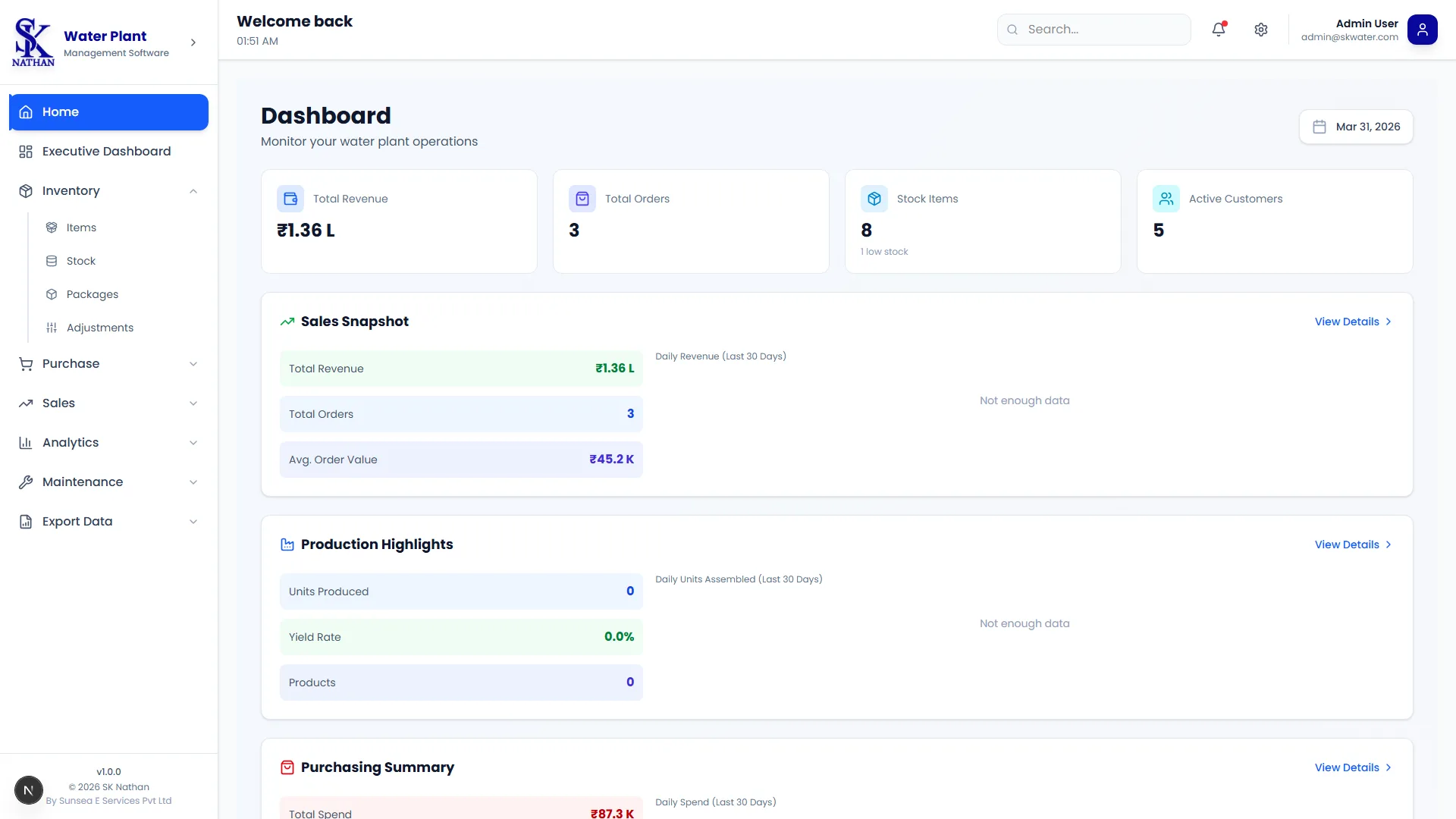Viewport: 1456px width, 819px height.
Task: Go to the Home page
Action: click(108, 112)
